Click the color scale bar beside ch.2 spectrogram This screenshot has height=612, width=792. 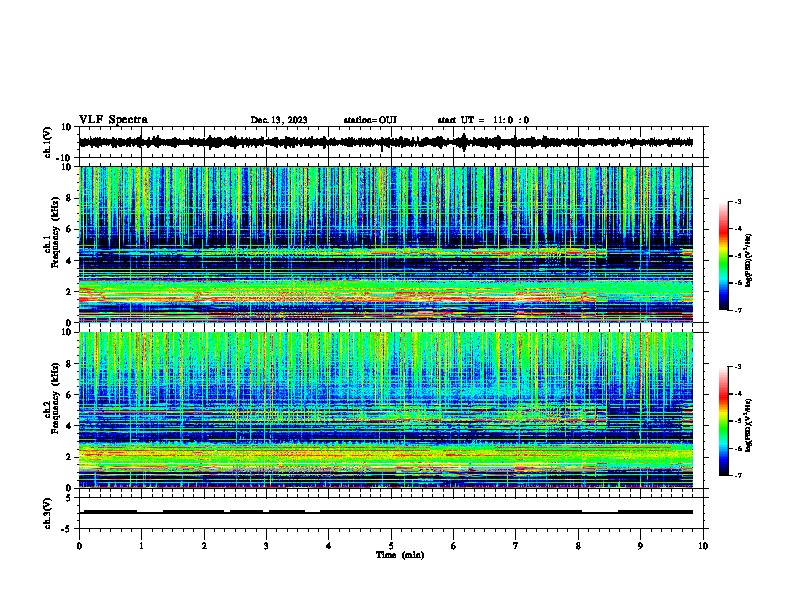(724, 421)
